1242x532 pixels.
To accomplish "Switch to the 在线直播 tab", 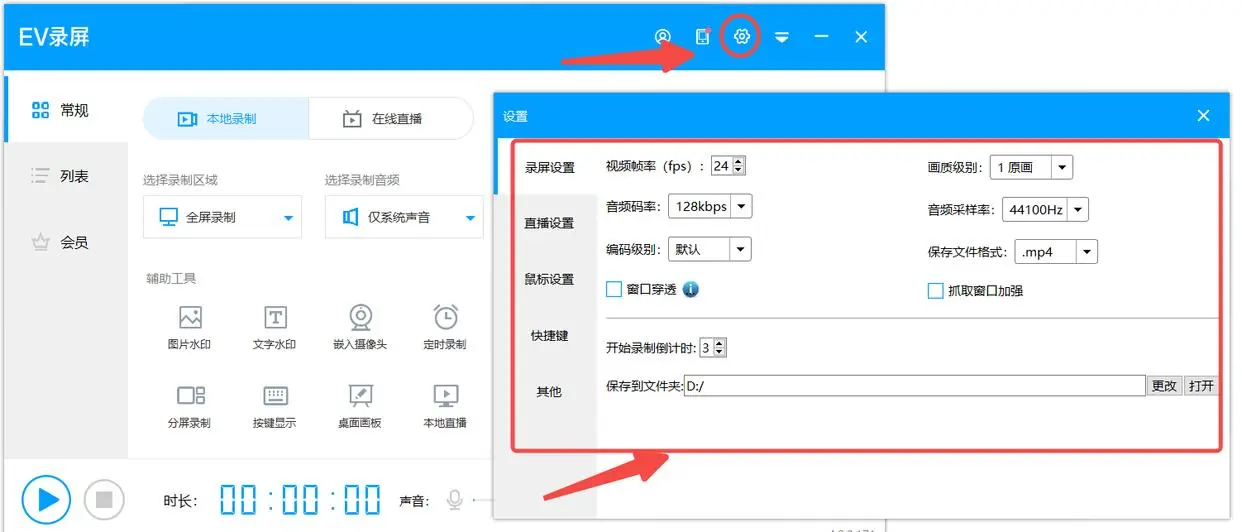I will click(x=390, y=118).
